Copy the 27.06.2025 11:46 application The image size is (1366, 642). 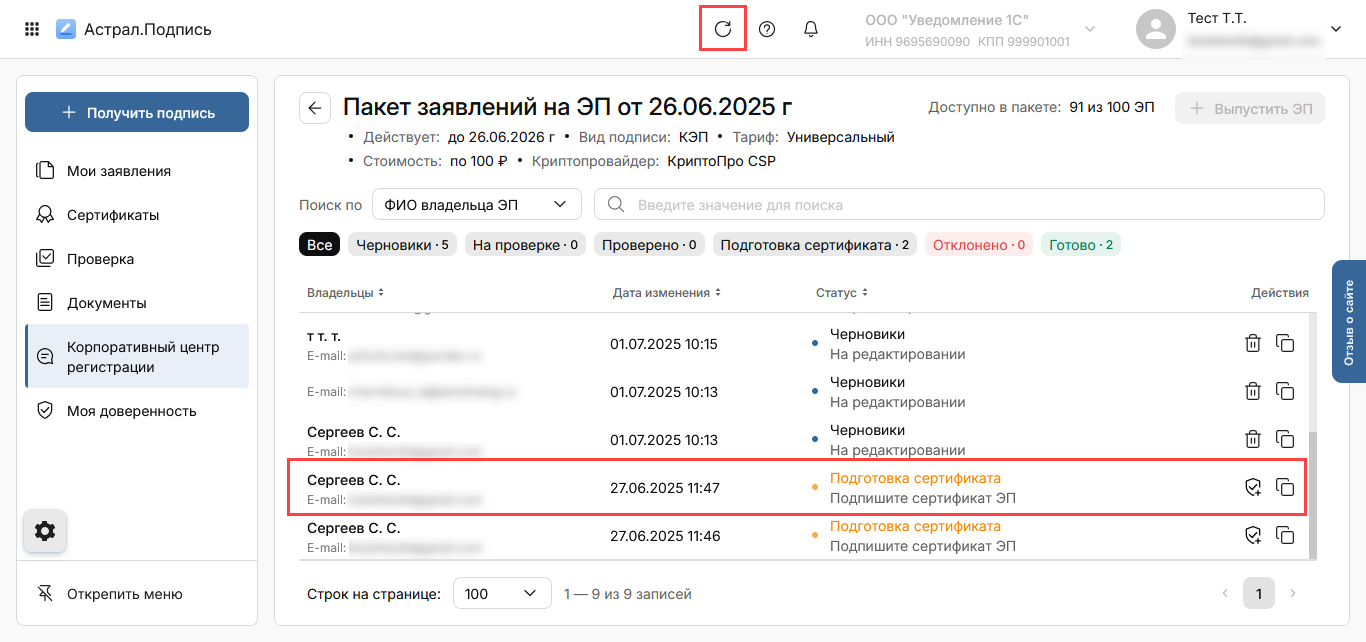pos(1285,536)
